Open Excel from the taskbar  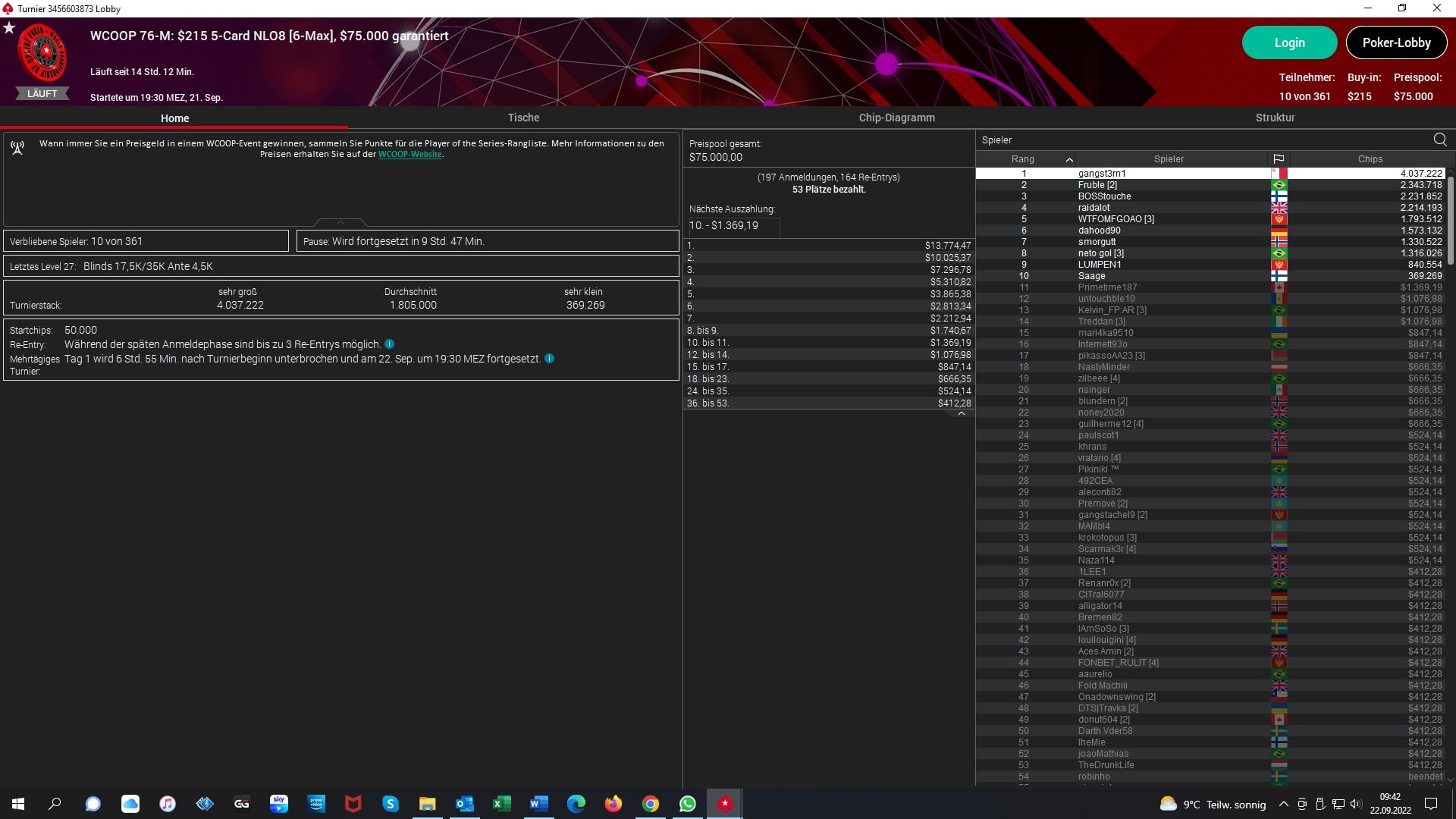click(501, 804)
